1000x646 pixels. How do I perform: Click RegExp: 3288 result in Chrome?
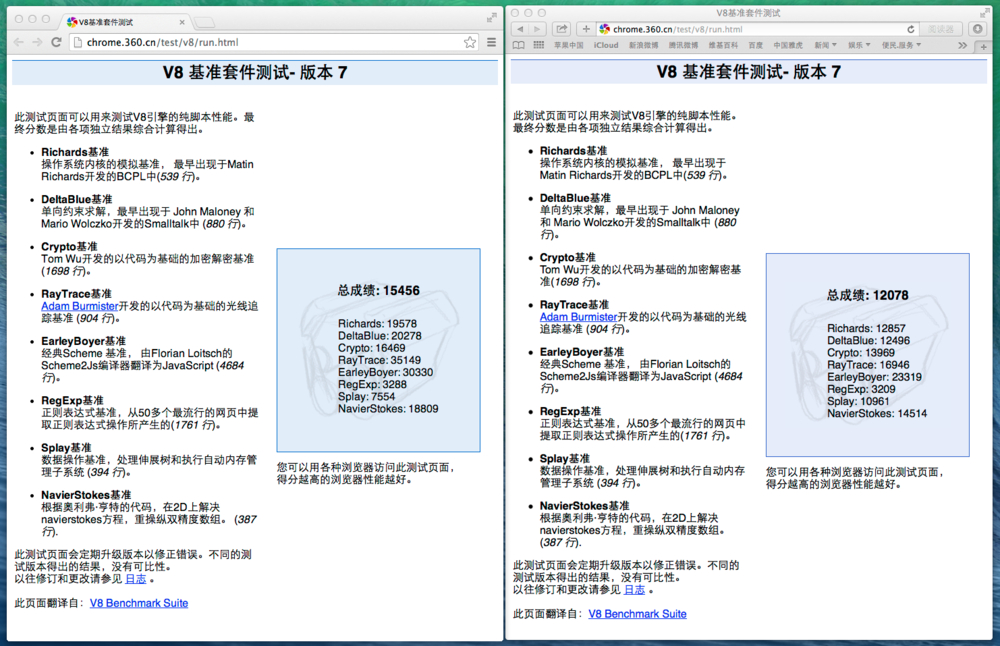point(372,385)
